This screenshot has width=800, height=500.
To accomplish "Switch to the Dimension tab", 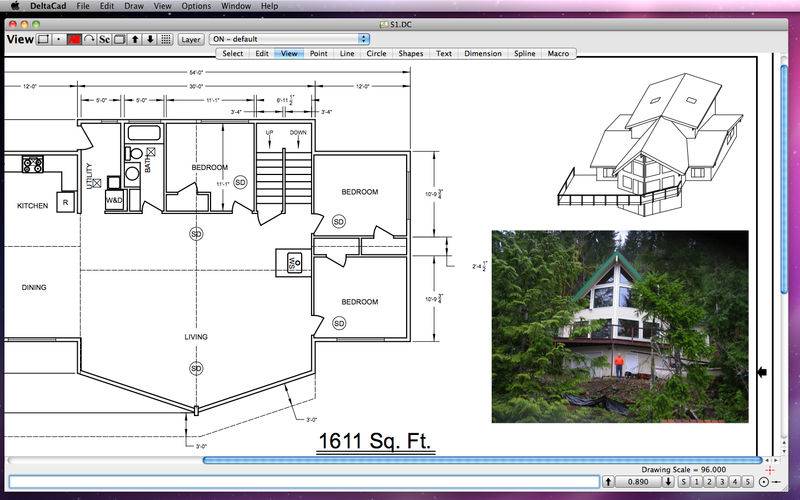I will coord(483,54).
